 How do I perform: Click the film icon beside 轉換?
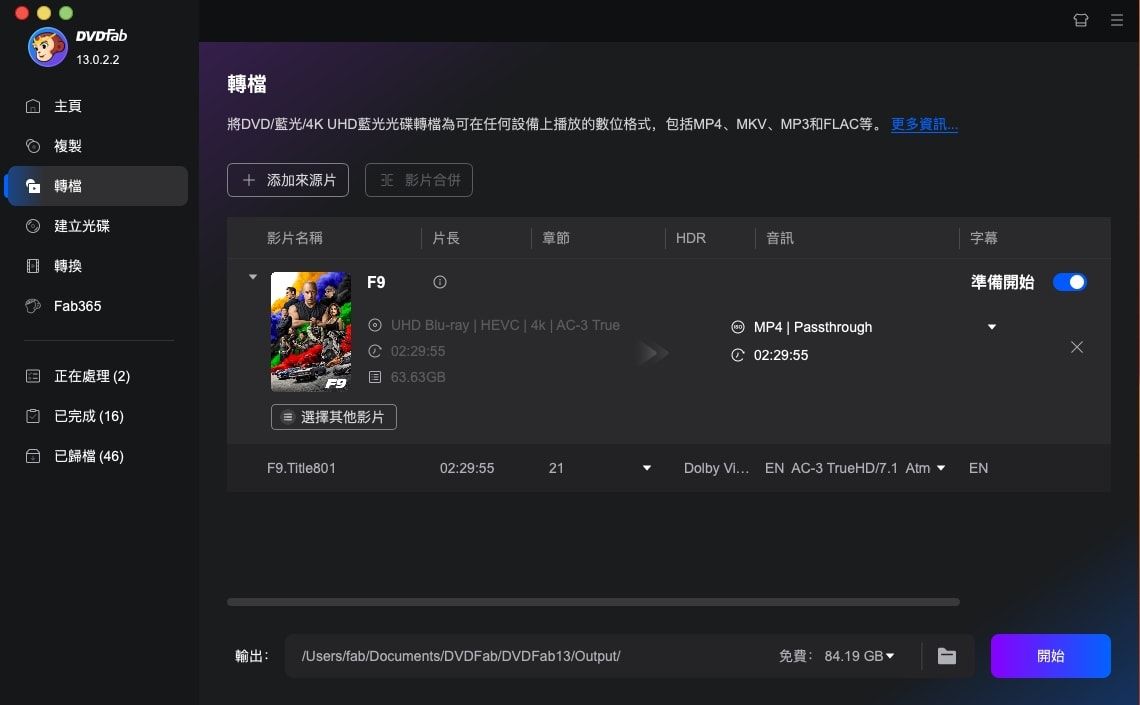[x=33, y=266]
